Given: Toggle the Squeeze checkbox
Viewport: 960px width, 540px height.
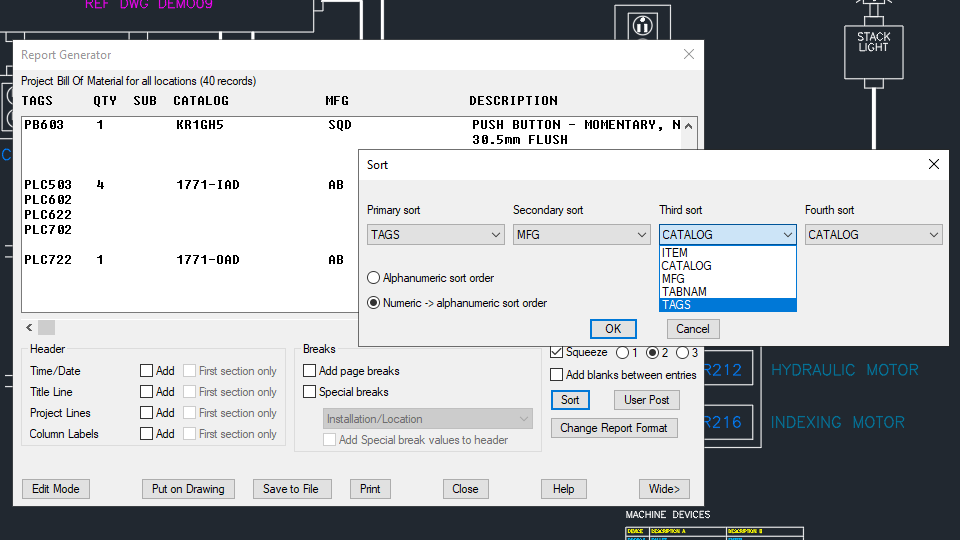Looking at the screenshot, I should pos(557,352).
